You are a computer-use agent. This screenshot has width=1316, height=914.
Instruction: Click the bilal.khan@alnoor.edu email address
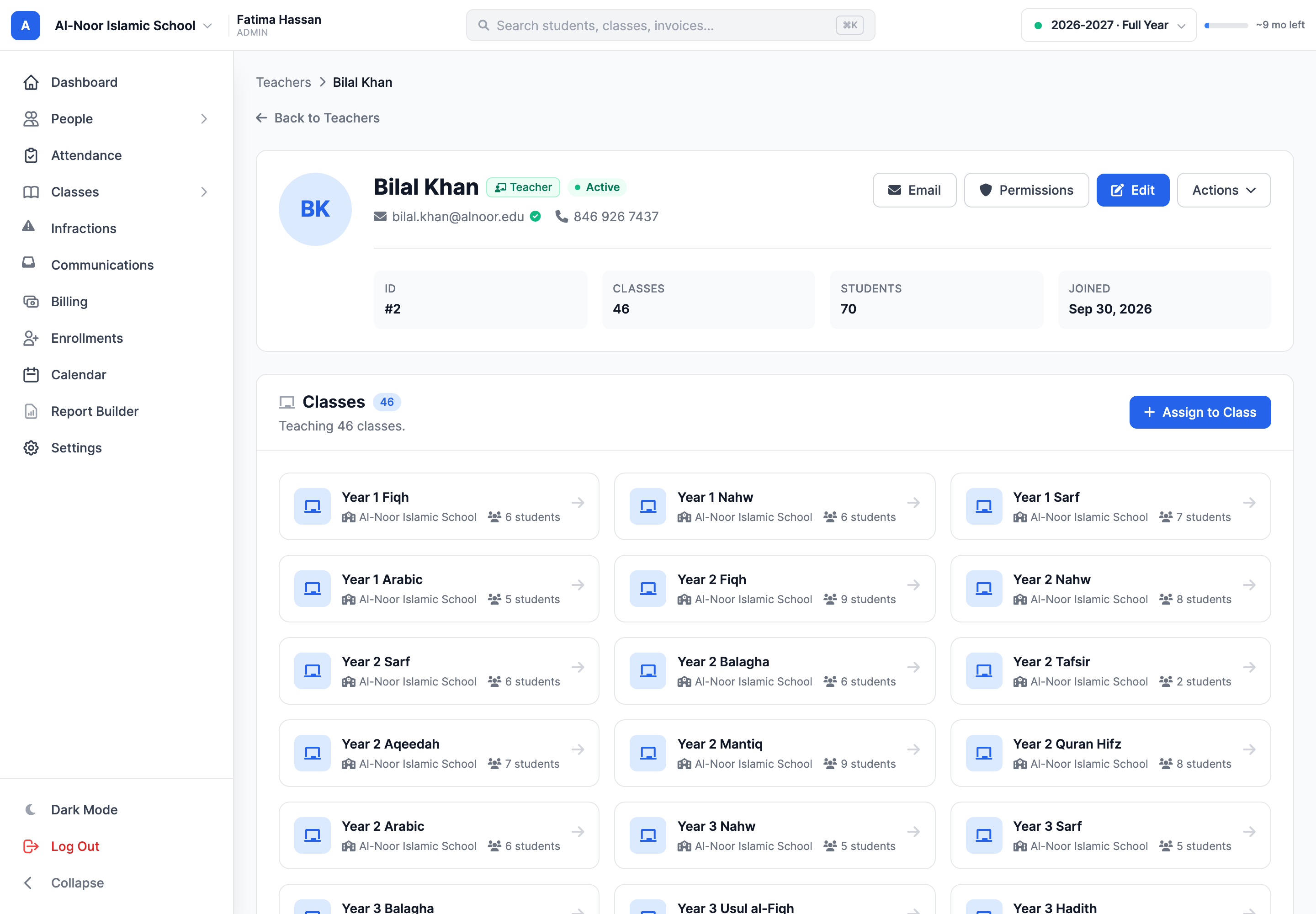point(457,217)
